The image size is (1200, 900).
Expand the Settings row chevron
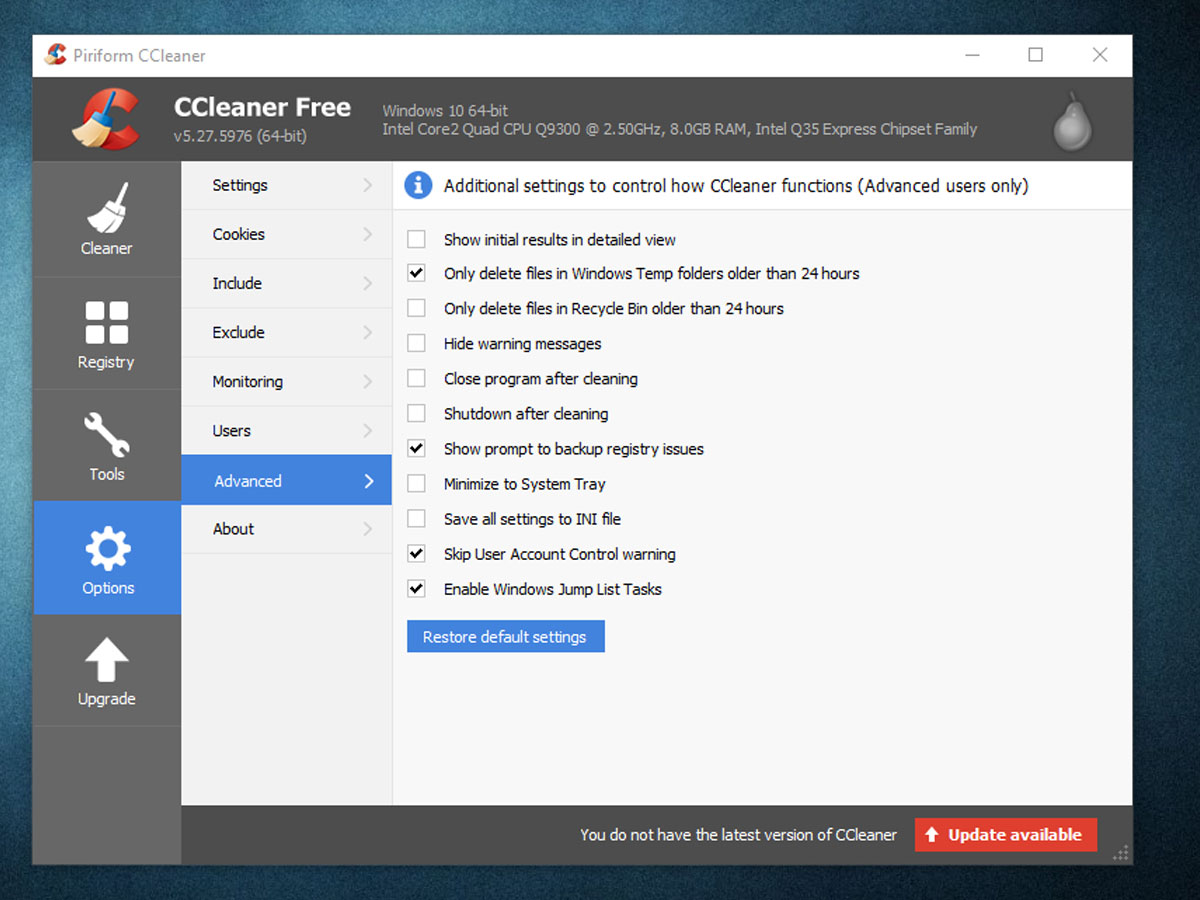point(368,185)
